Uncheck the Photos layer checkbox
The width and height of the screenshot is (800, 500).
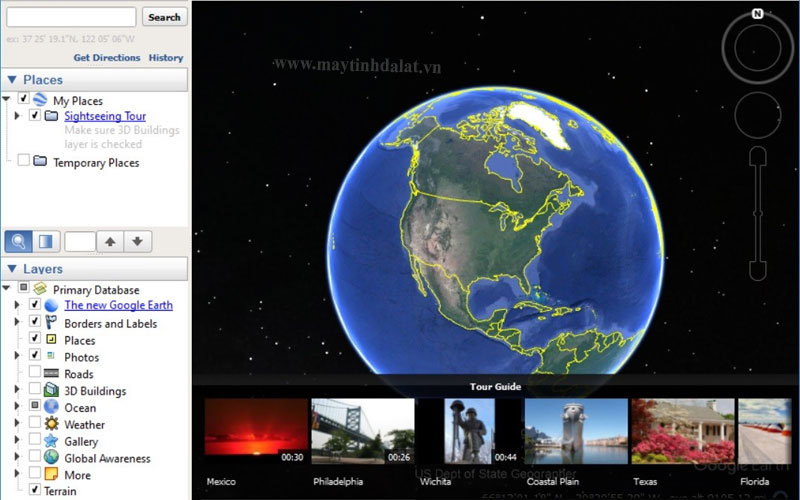[x=35, y=354]
